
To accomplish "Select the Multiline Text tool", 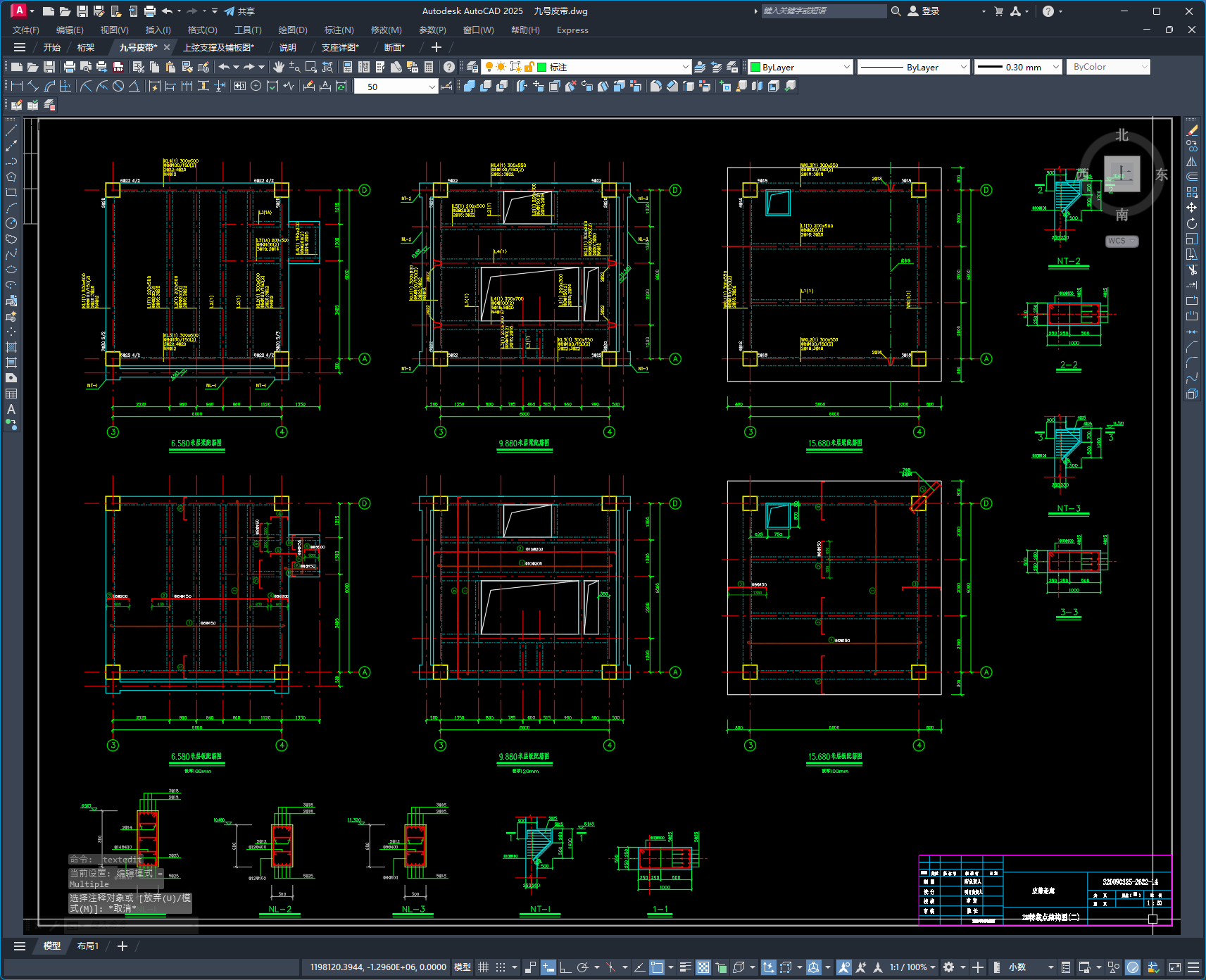I will coord(11,409).
